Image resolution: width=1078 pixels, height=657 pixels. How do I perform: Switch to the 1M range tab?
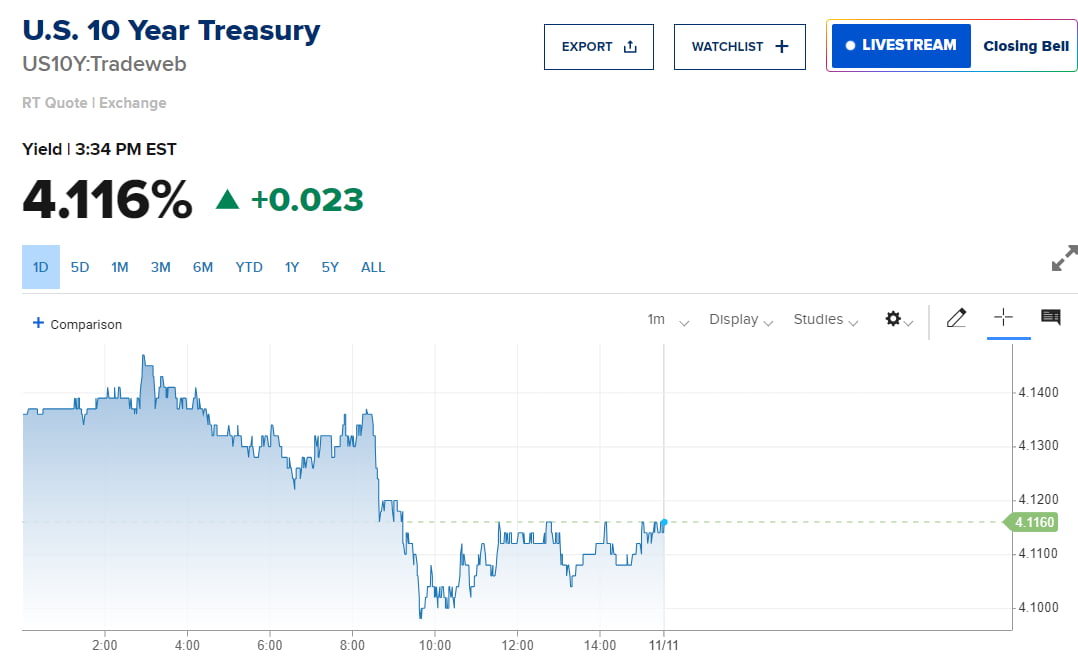[x=120, y=267]
